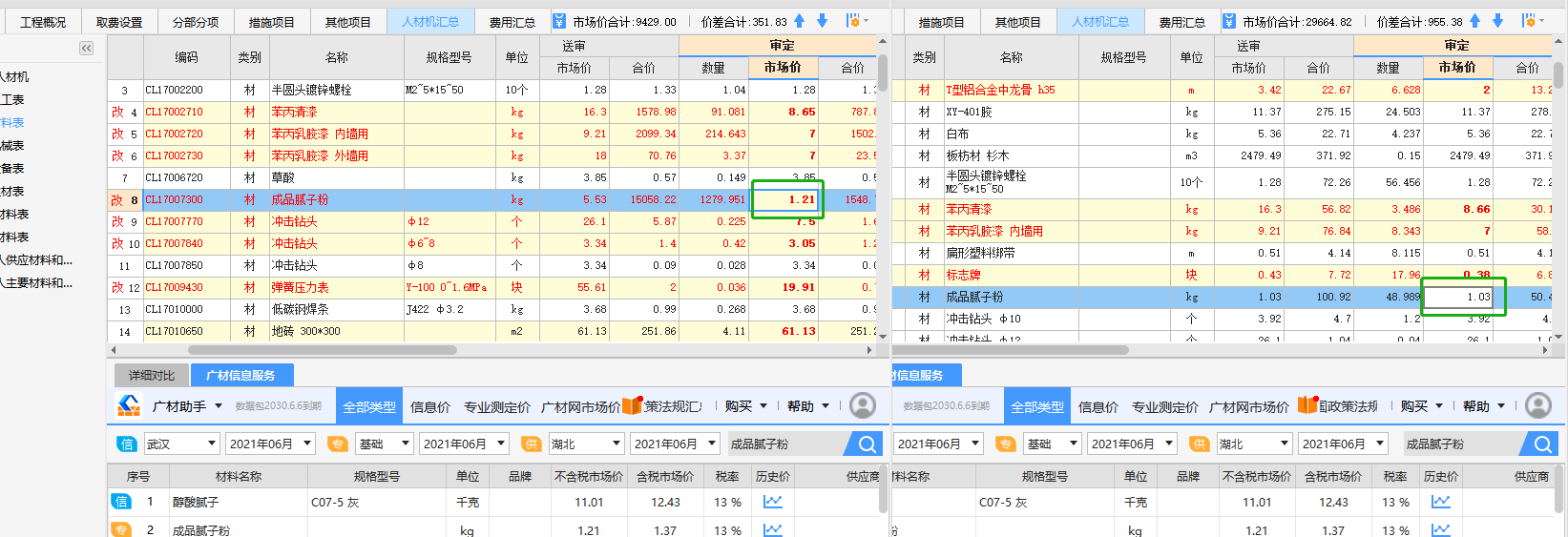Click the 成品腻子粉 search field in left pane
This screenshot has width=1568, height=537.
784,444
